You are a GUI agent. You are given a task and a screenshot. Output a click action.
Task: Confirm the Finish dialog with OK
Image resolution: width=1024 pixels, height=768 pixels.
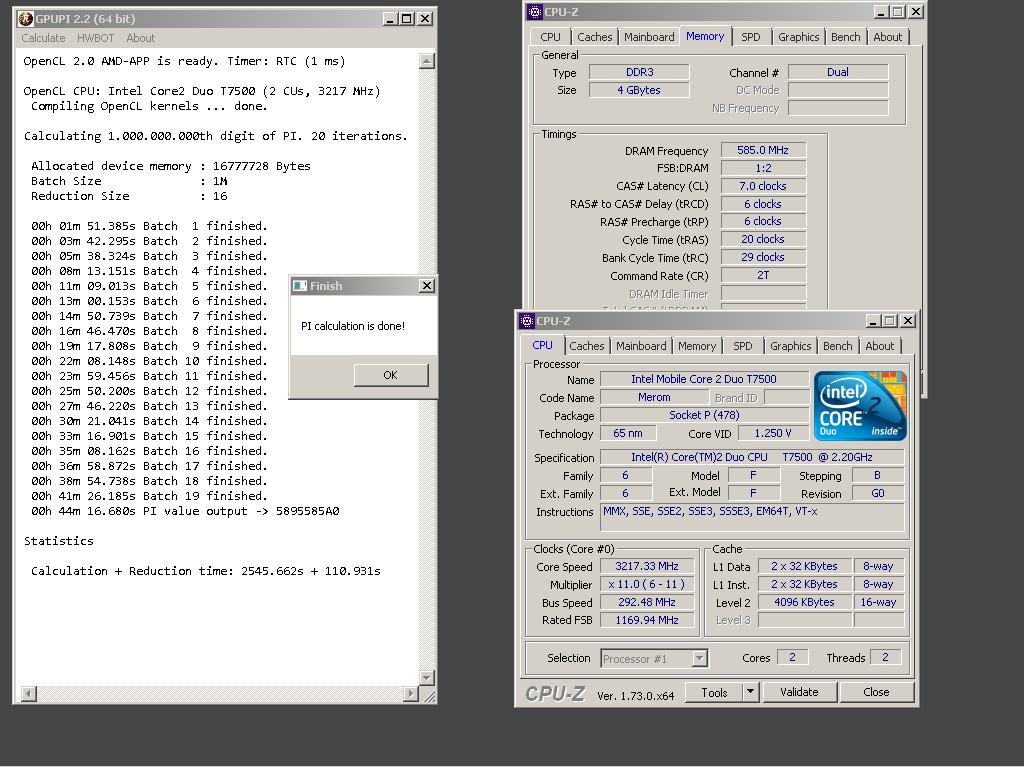tap(391, 375)
